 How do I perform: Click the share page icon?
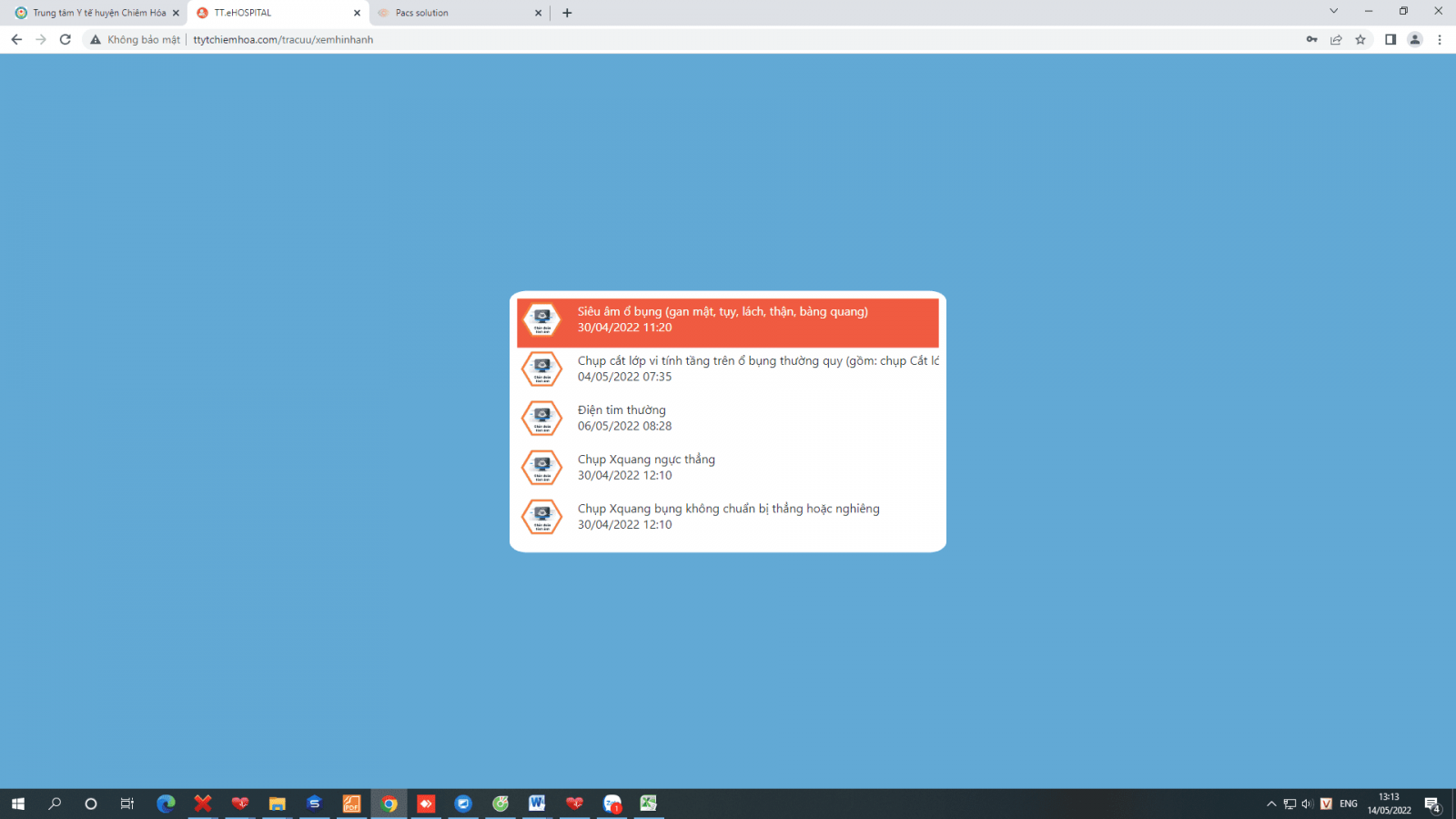(x=1336, y=40)
